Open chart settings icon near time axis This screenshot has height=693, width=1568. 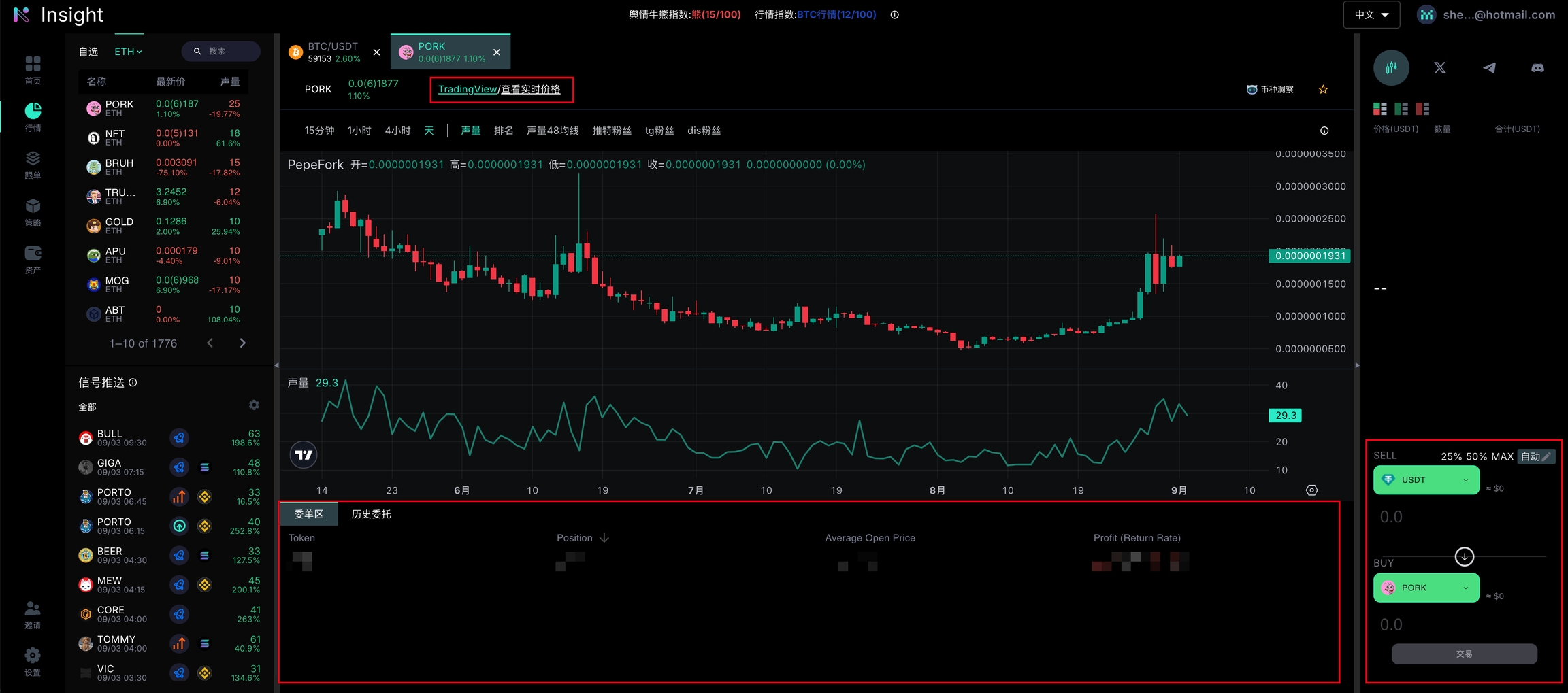tap(1311, 490)
